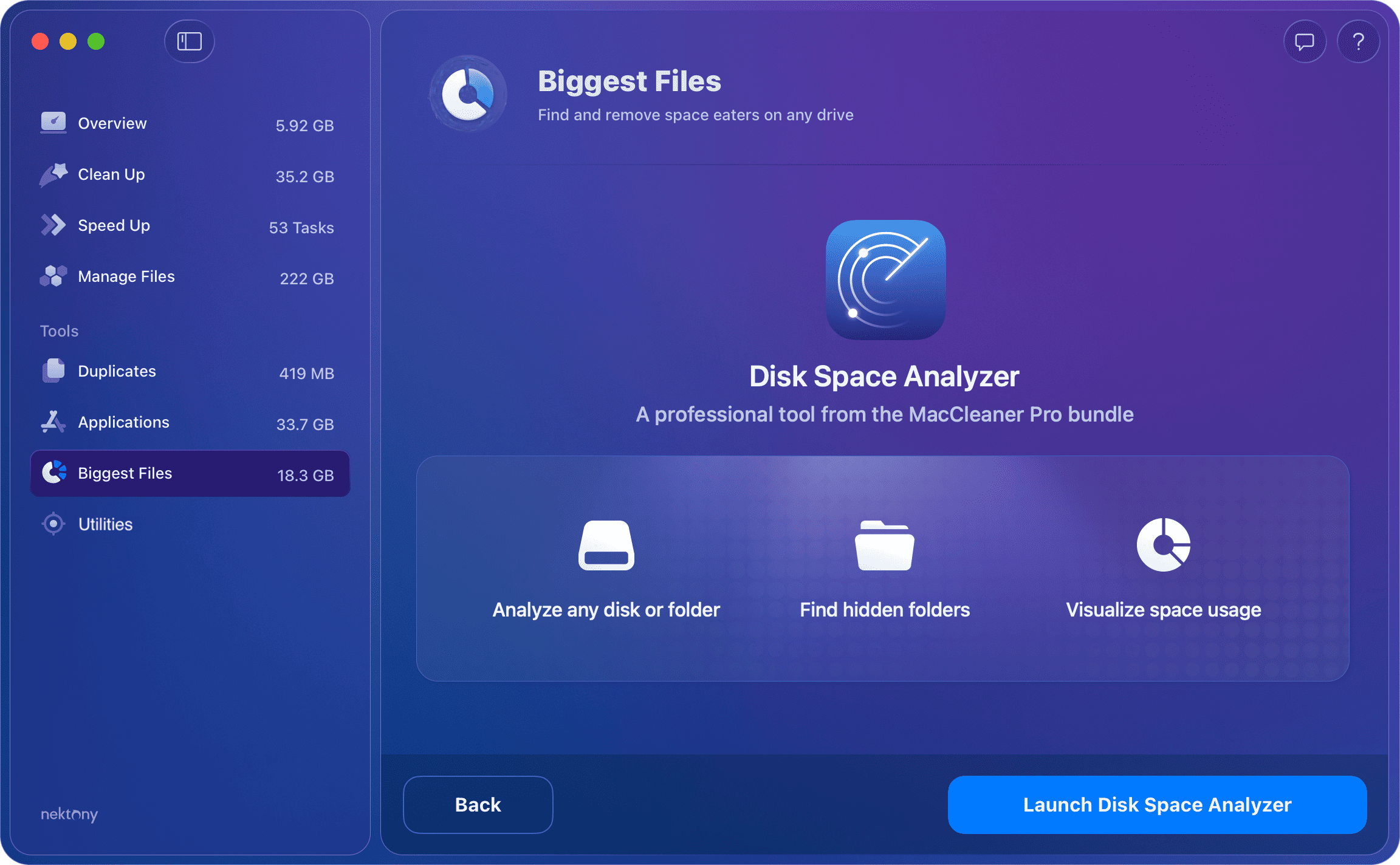Click the pie chart space usage icon
Viewport: 1400px width, 865px height.
click(1163, 545)
